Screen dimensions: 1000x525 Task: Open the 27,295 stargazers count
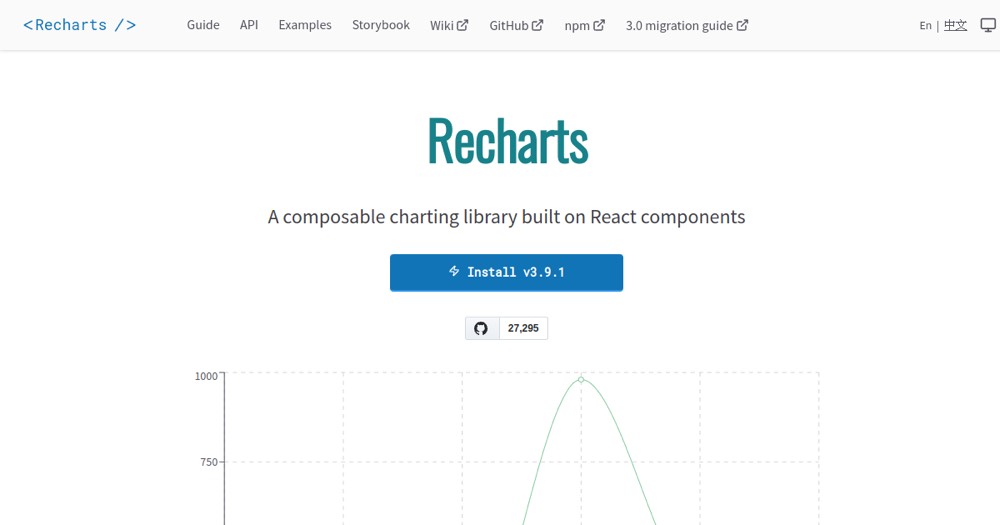click(523, 328)
